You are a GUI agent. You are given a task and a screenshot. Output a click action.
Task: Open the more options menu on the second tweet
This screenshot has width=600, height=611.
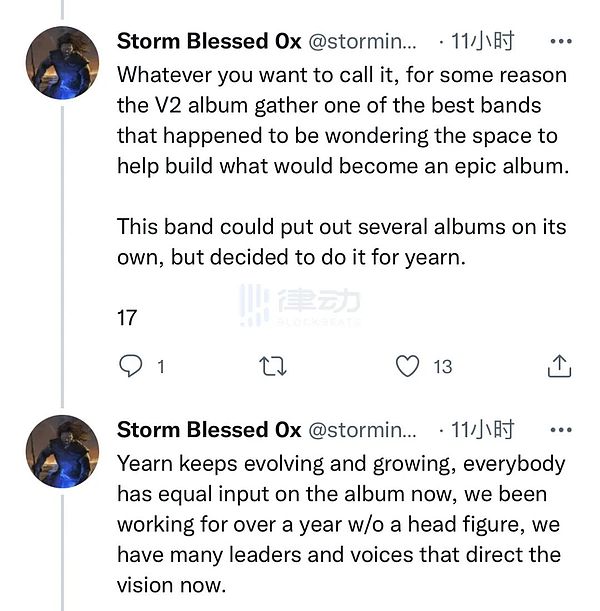562,430
